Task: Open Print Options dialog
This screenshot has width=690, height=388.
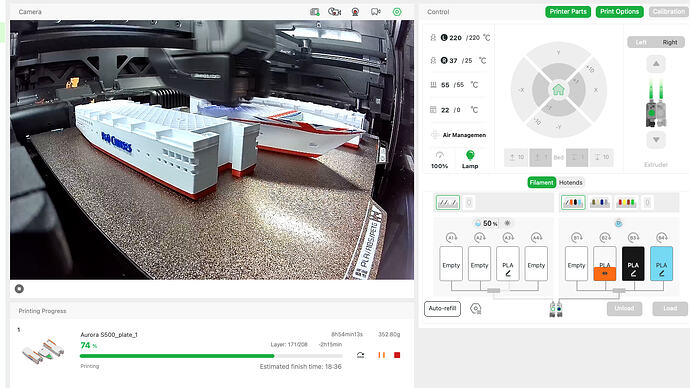Action: click(620, 12)
